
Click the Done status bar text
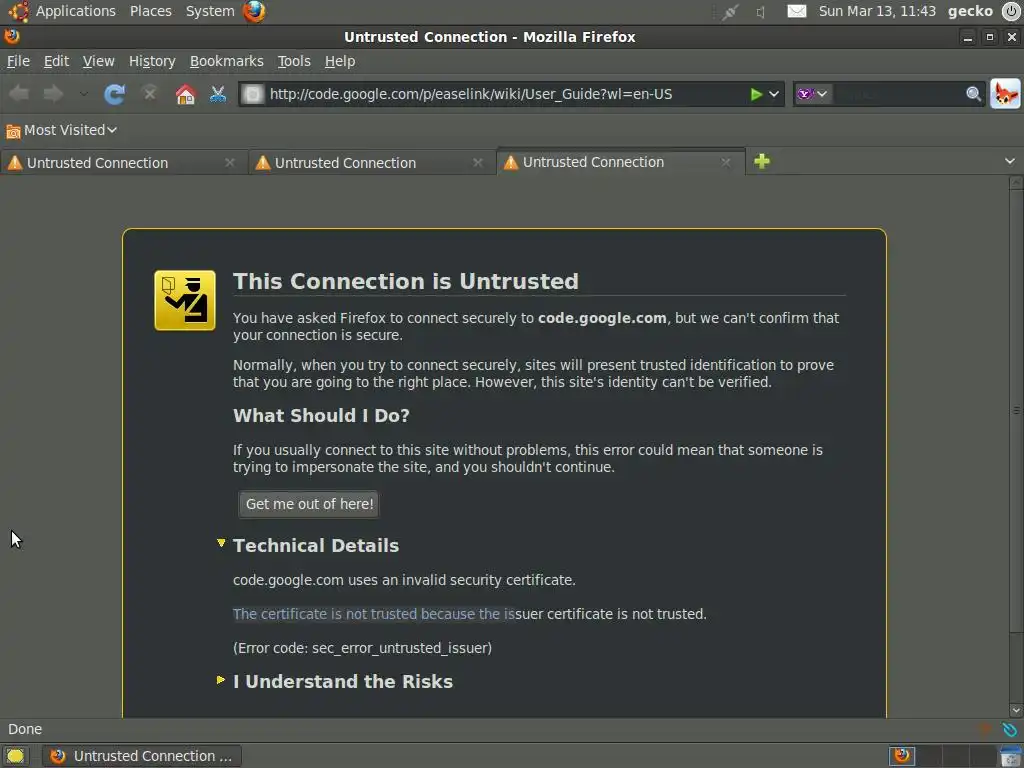click(x=25, y=729)
